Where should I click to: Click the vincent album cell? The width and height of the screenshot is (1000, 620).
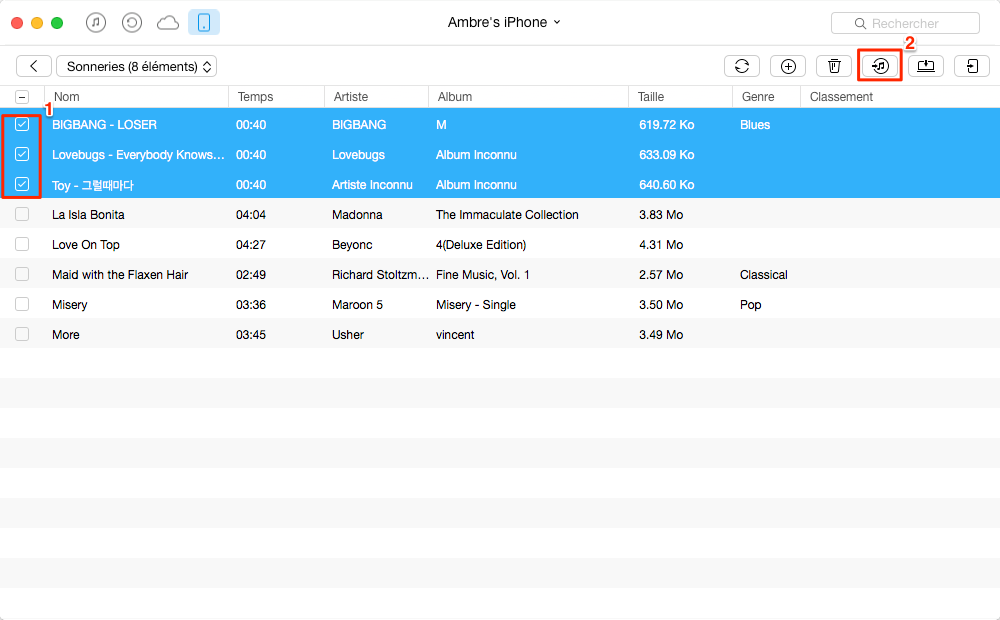pos(455,335)
